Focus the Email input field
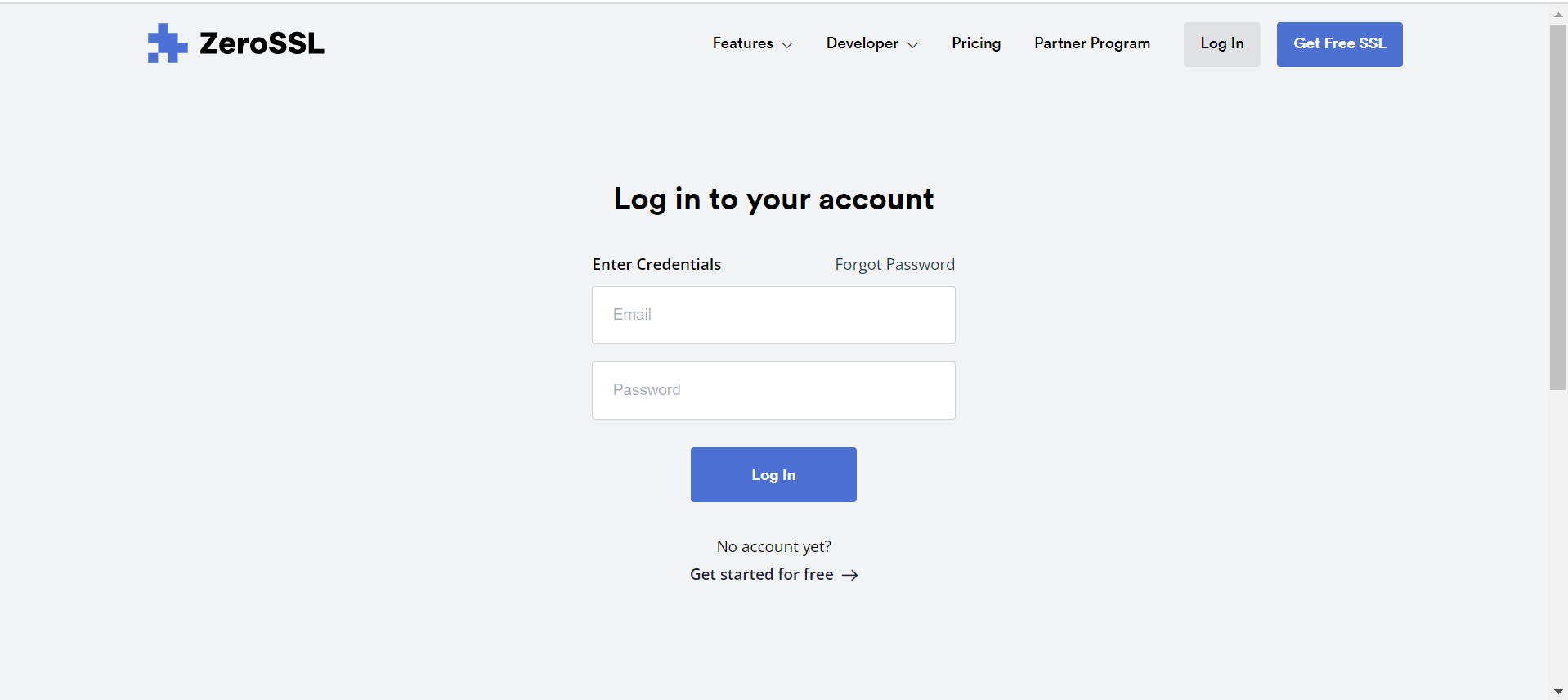 click(773, 315)
